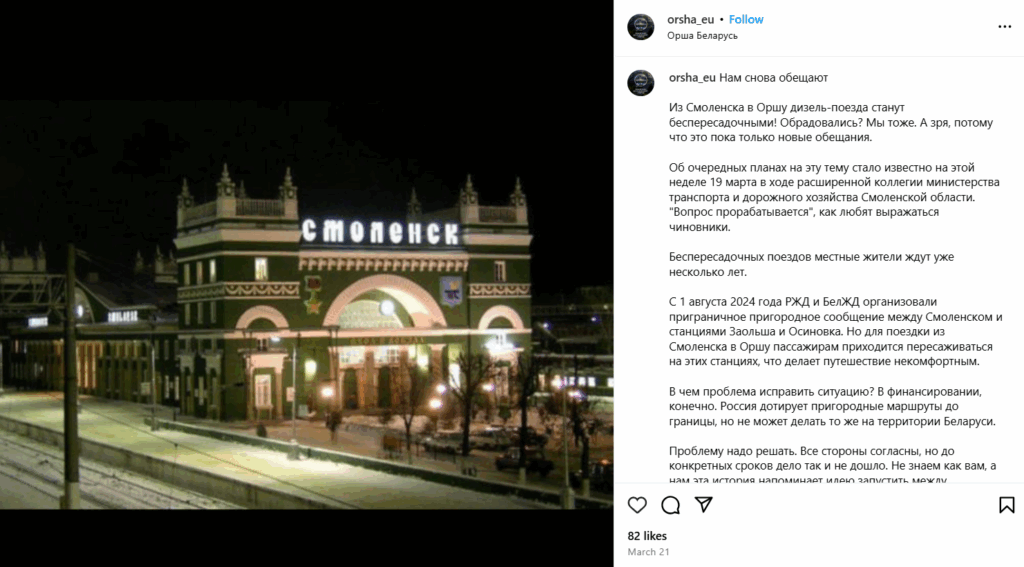Open the March 21 post date
Screen dimensions: 1024x567
point(648,552)
